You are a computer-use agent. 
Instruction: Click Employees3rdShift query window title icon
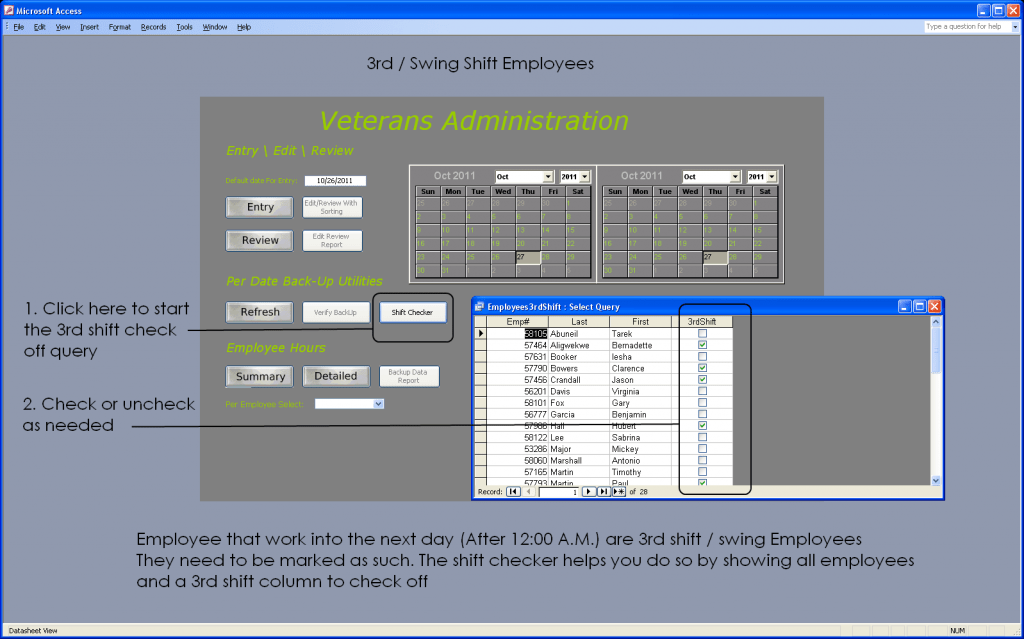pyautogui.click(x=479, y=307)
